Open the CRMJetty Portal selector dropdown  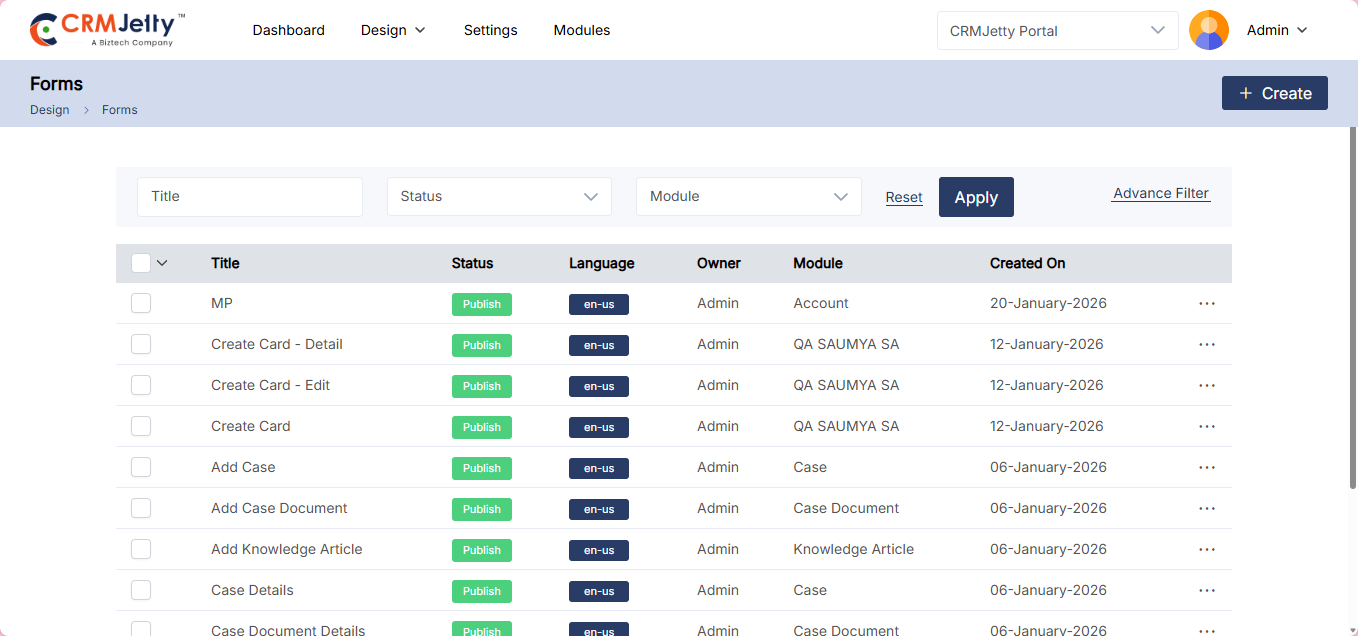[x=1057, y=31]
